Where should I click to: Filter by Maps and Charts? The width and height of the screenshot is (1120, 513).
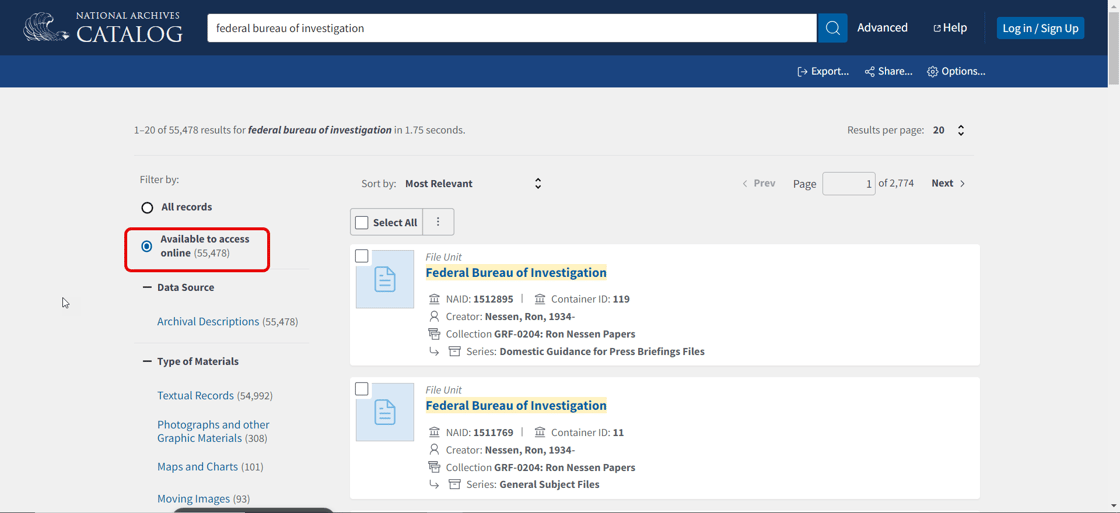(197, 467)
